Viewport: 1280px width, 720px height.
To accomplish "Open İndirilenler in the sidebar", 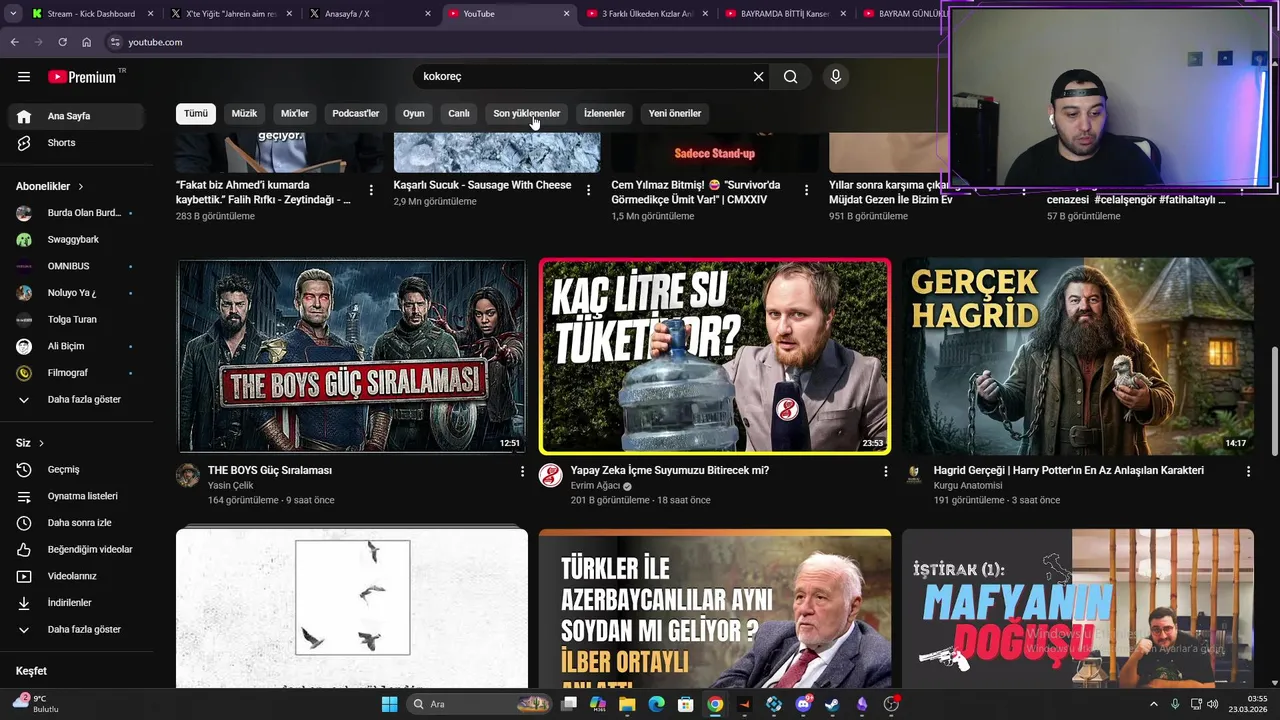I will point(77,603).
